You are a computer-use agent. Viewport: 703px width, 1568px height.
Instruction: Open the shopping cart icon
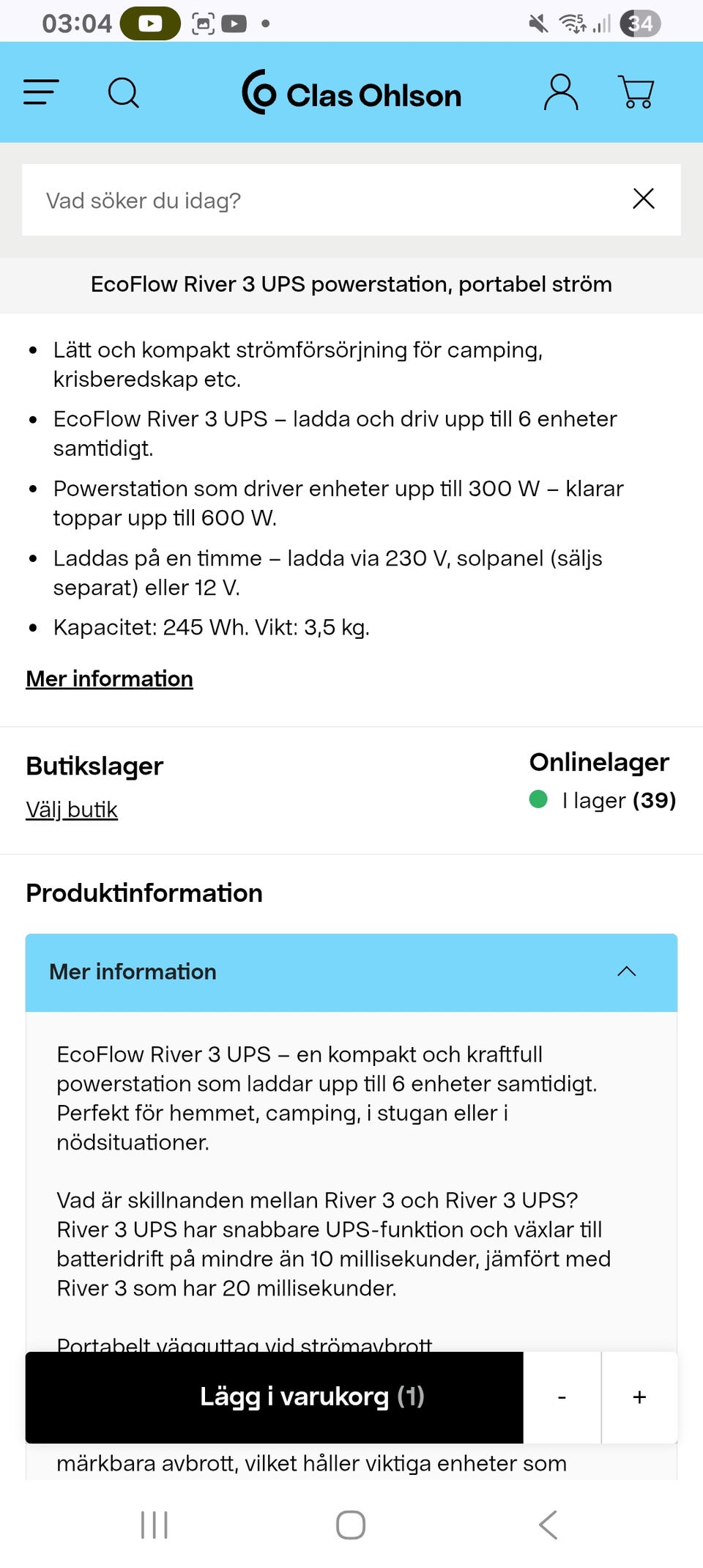tap(636, 92)
